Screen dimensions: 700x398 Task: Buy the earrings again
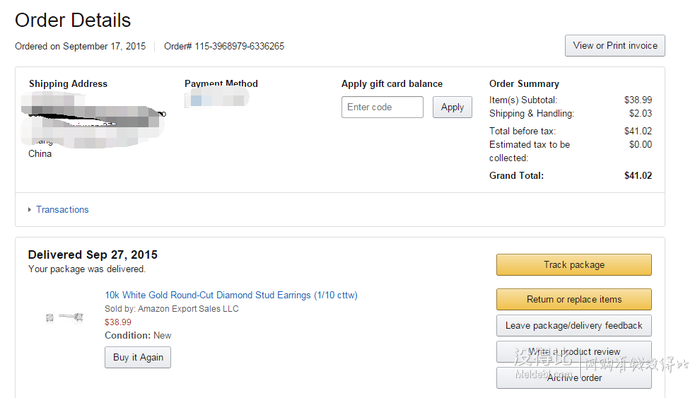pos(138,357)
